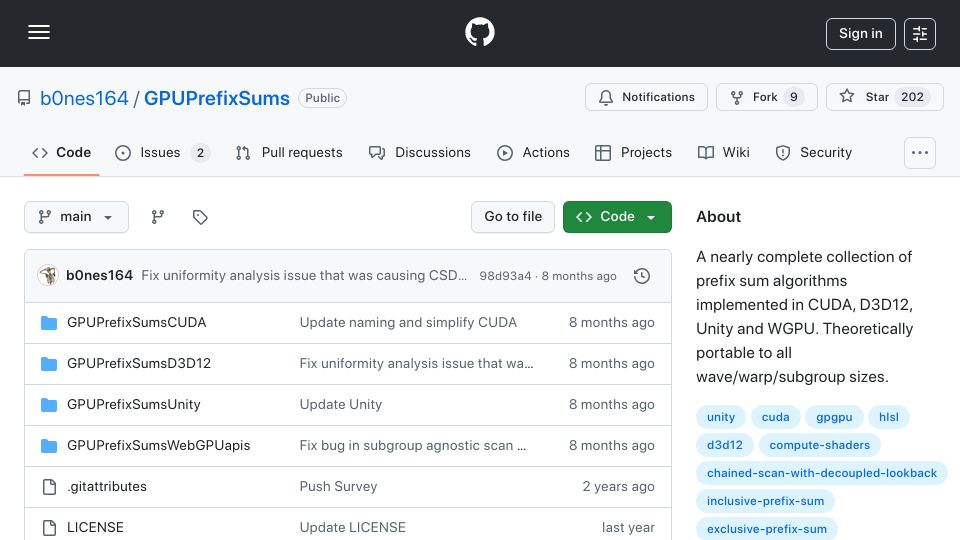The width and height of the screenshot is (960, 540).
Task: Open 'Update Unity' commit message
Action: click(341, 405)
